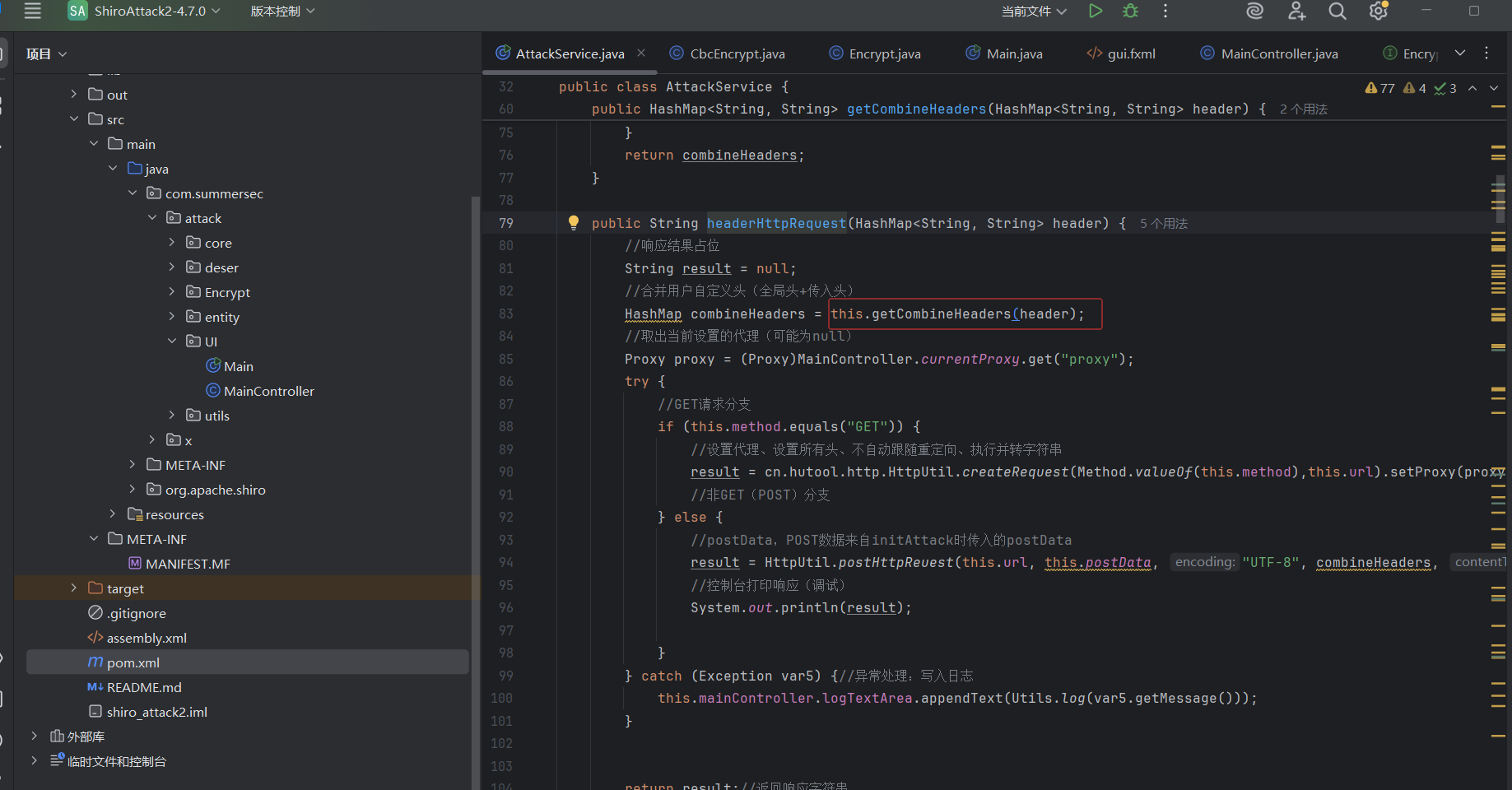Click the add collaborator user icon

click(1297, 12)
